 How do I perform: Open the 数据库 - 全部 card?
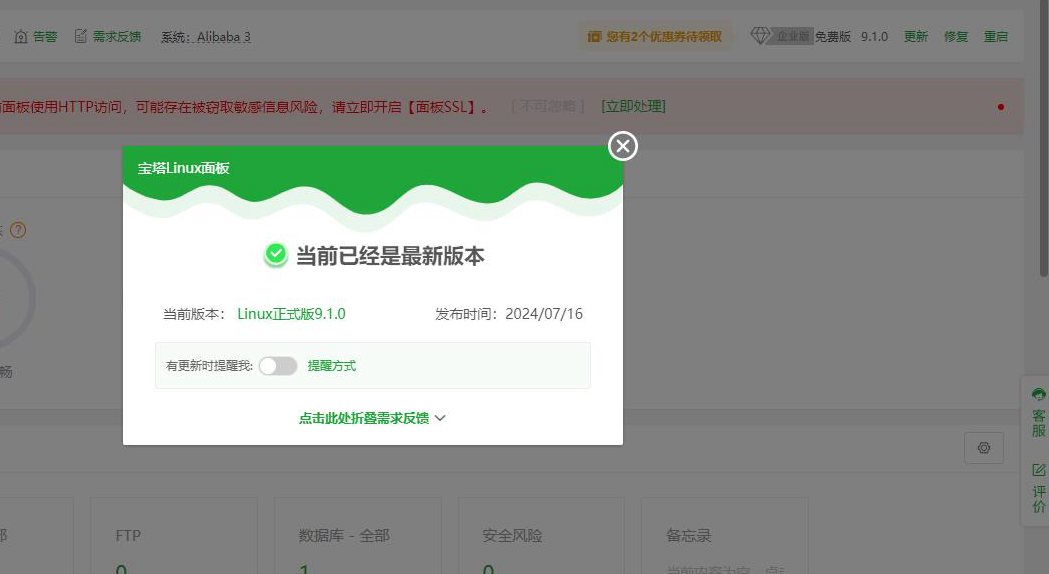pos(358,535)
